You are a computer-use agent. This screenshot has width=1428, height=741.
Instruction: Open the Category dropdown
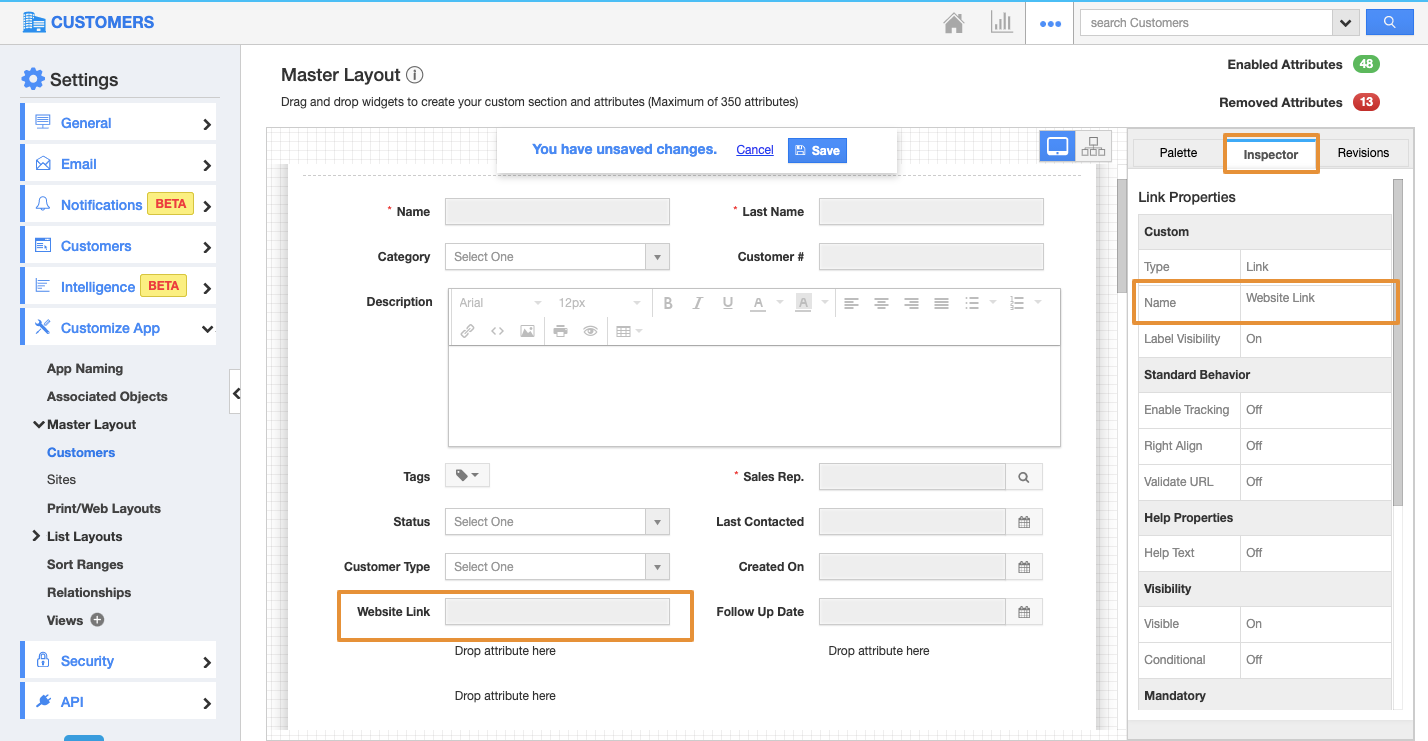pyautogui.click(x=557, y=257)
